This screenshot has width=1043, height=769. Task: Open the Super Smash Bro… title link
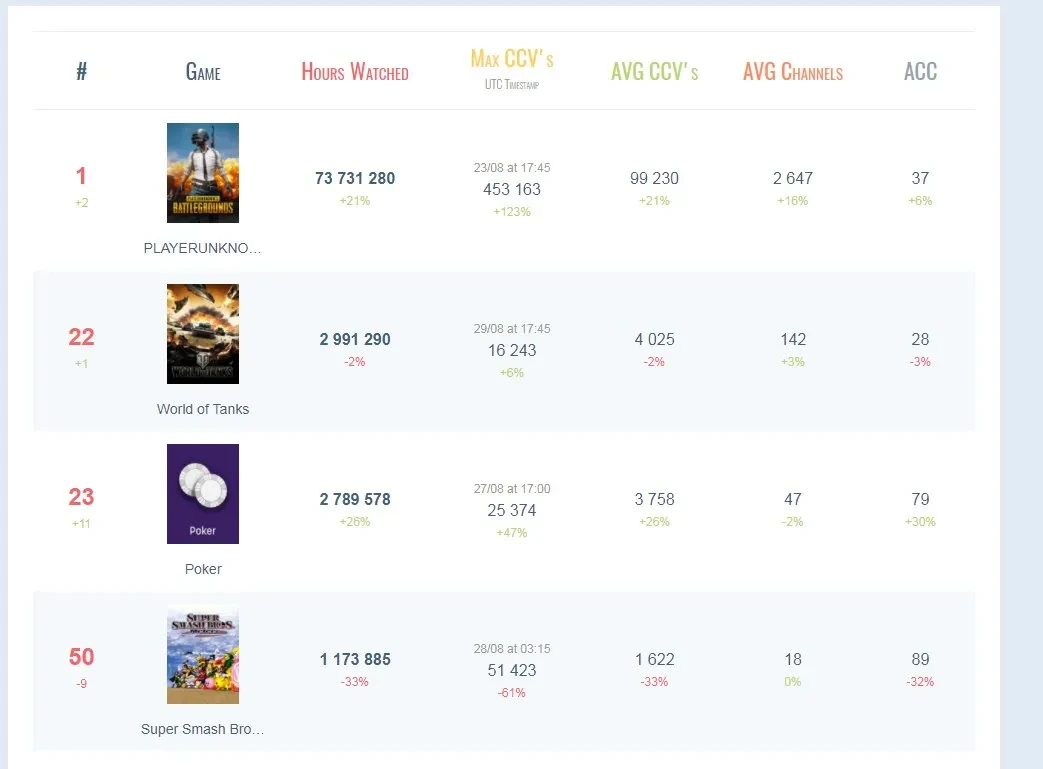pos(203,729)
